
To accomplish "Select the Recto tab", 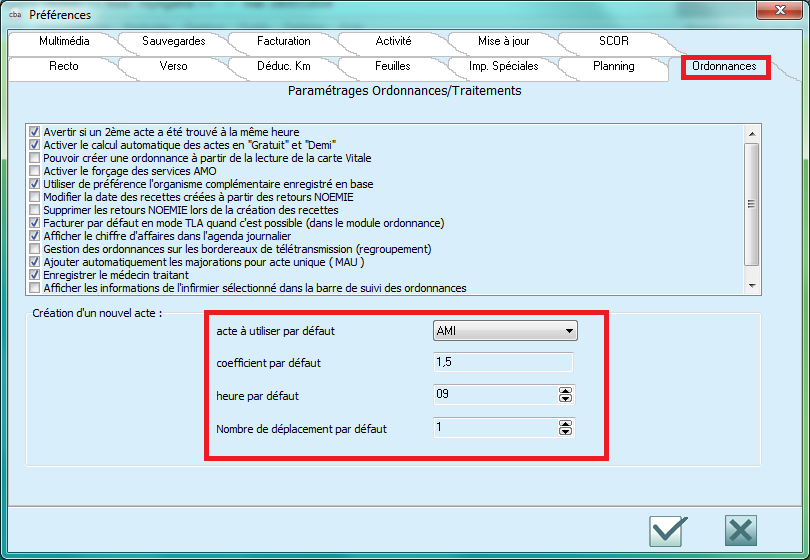I will pos(64,67).
